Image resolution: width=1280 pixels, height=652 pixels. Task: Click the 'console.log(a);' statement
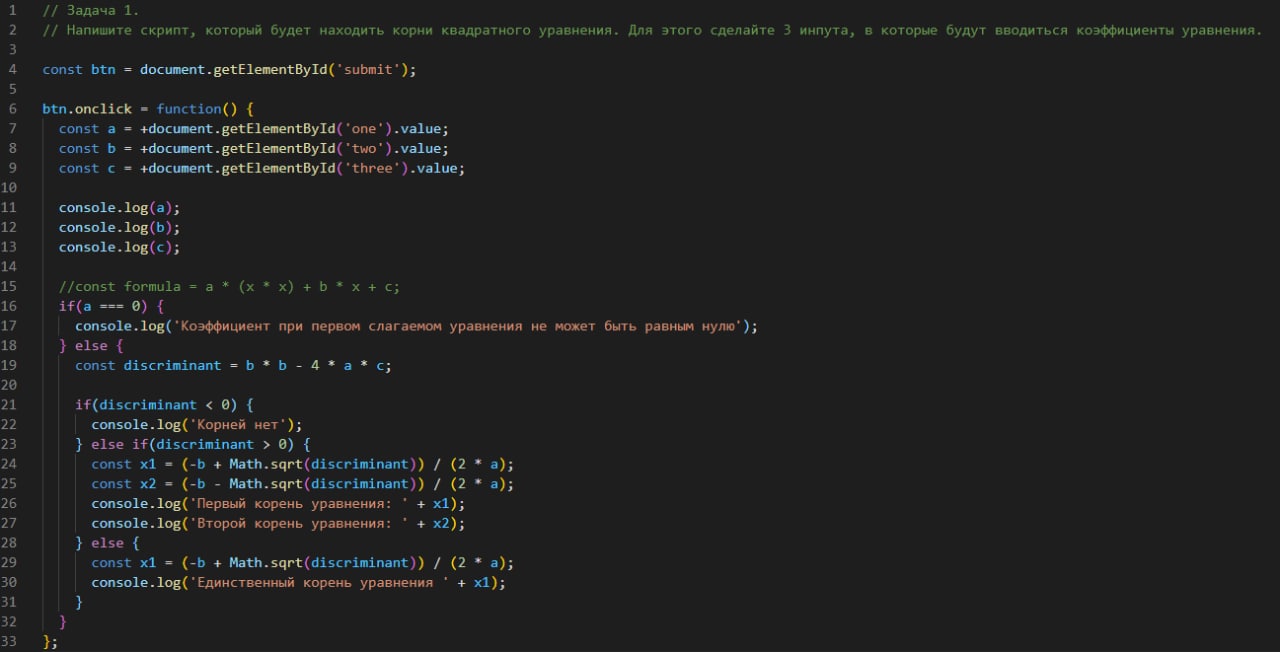coord(120,208)
